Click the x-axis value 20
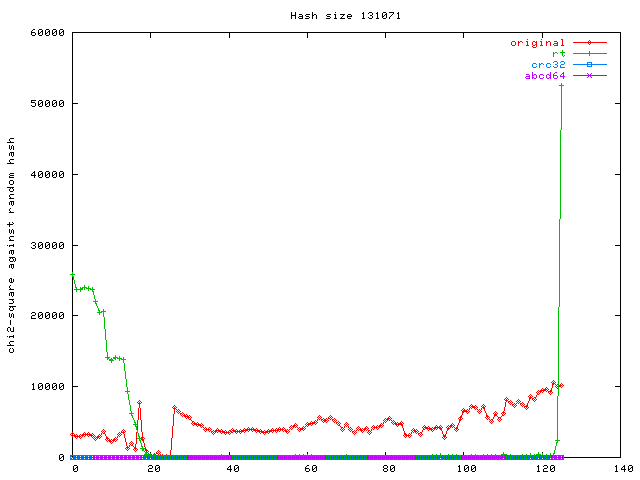This screenshot has height=480, width=640. [154, 469]
